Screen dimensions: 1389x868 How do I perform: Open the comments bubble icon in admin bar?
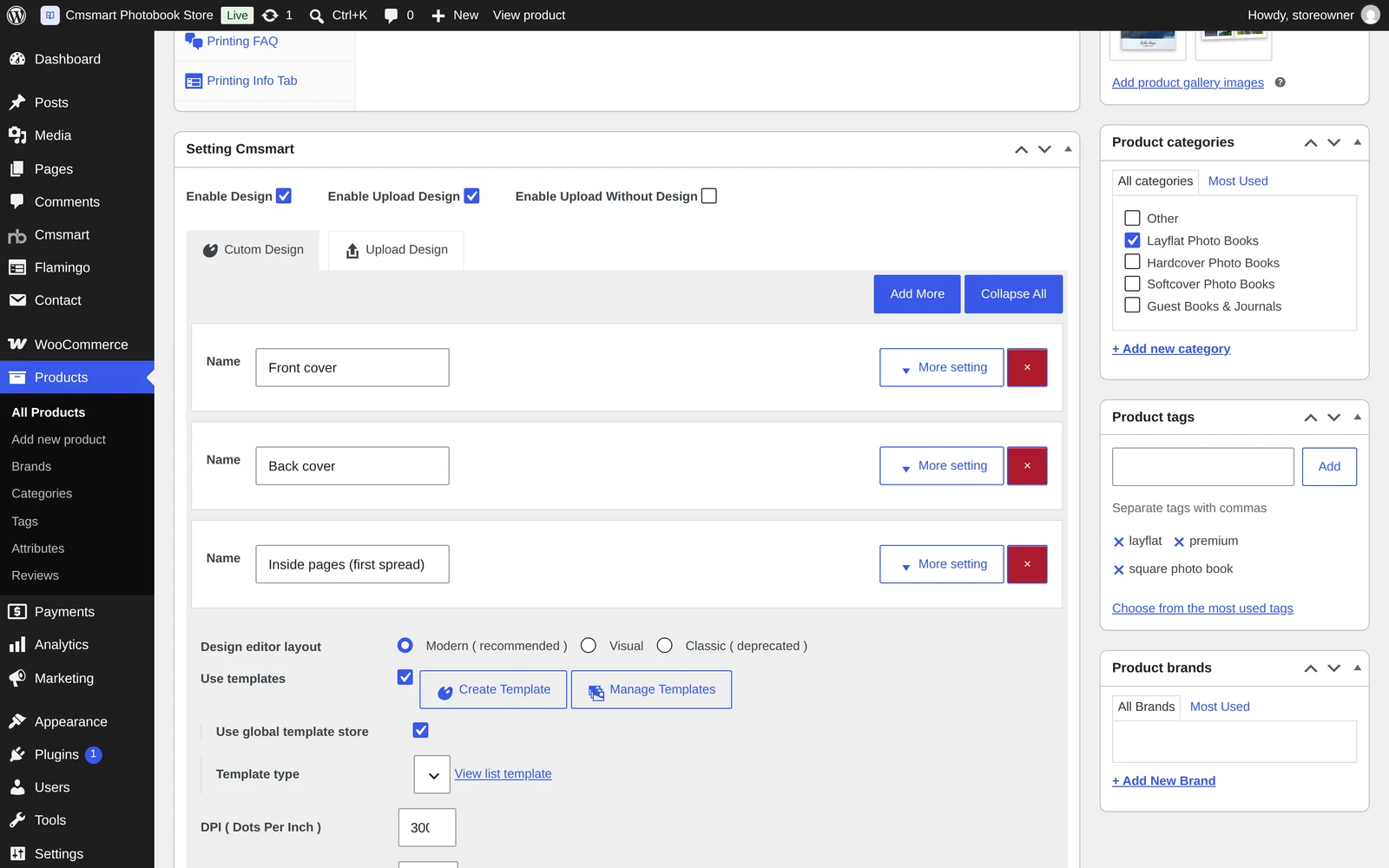392,15
